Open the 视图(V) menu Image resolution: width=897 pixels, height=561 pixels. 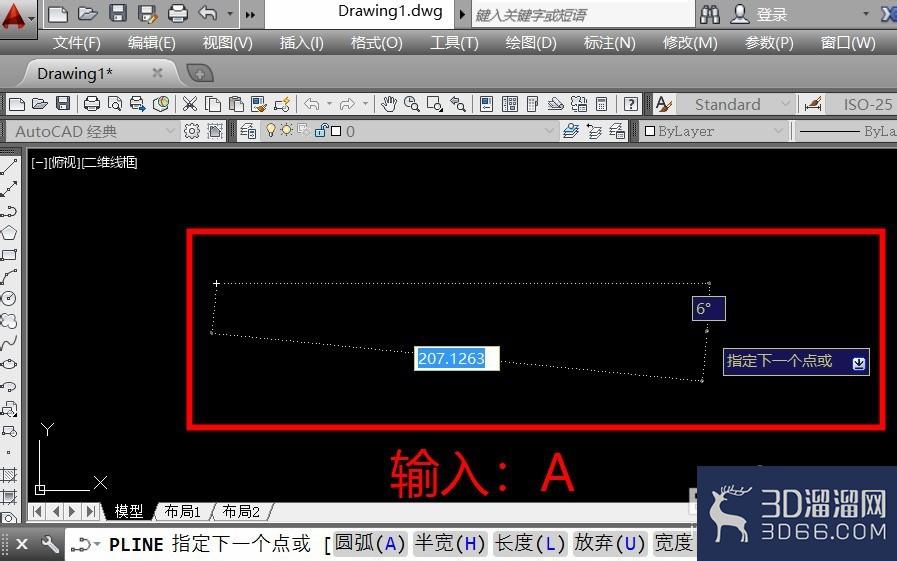click(227, 43)
